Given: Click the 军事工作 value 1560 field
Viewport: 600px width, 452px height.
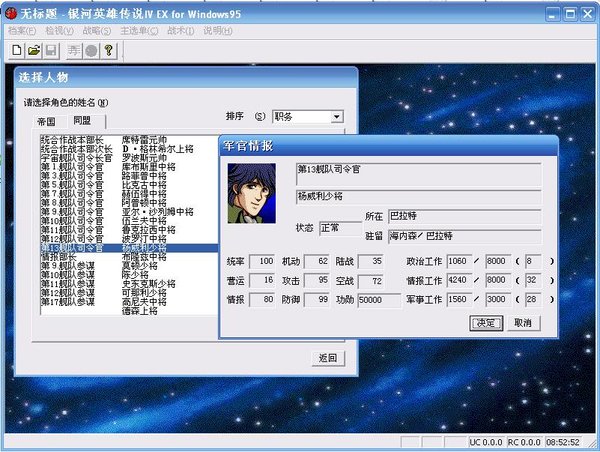Looking at the screenshot, I should coord(460,300).
